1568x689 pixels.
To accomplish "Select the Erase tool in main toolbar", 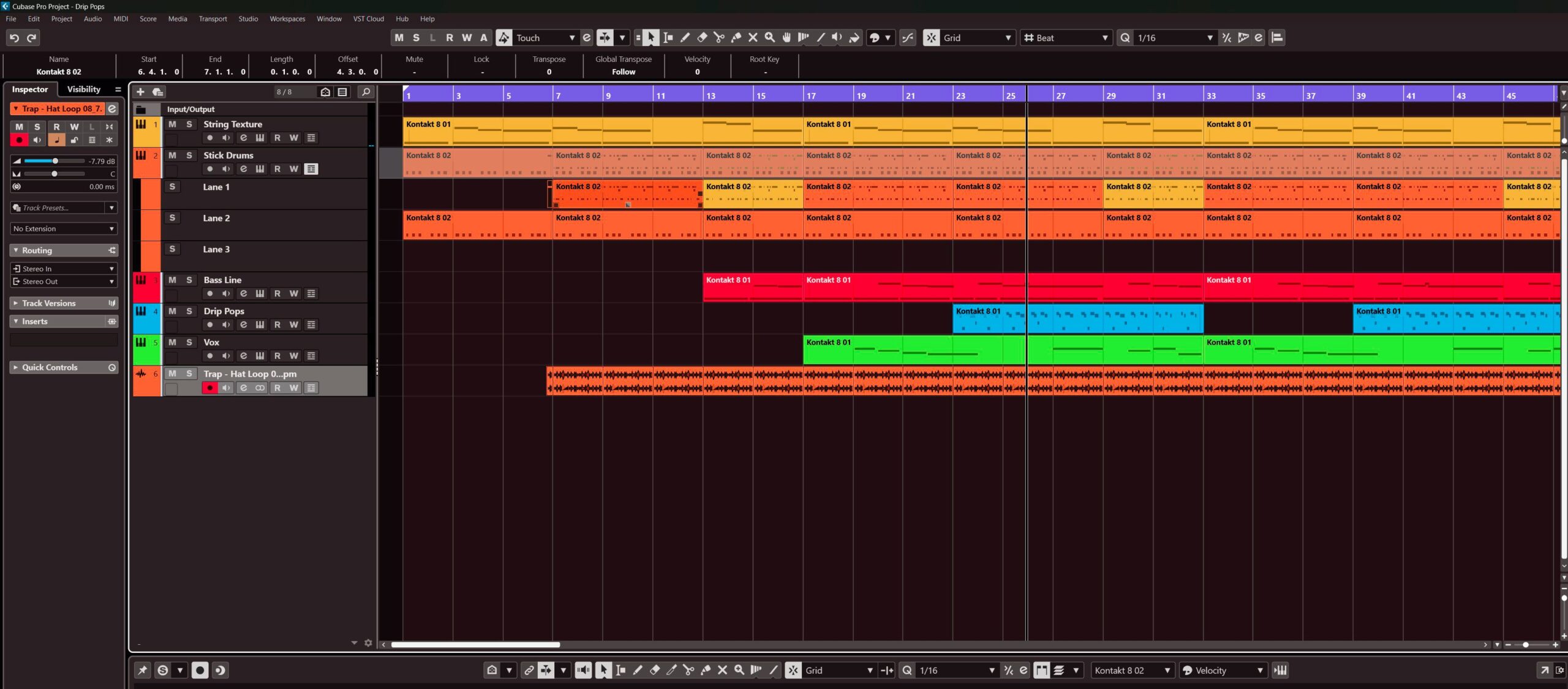I will point(702,37).
